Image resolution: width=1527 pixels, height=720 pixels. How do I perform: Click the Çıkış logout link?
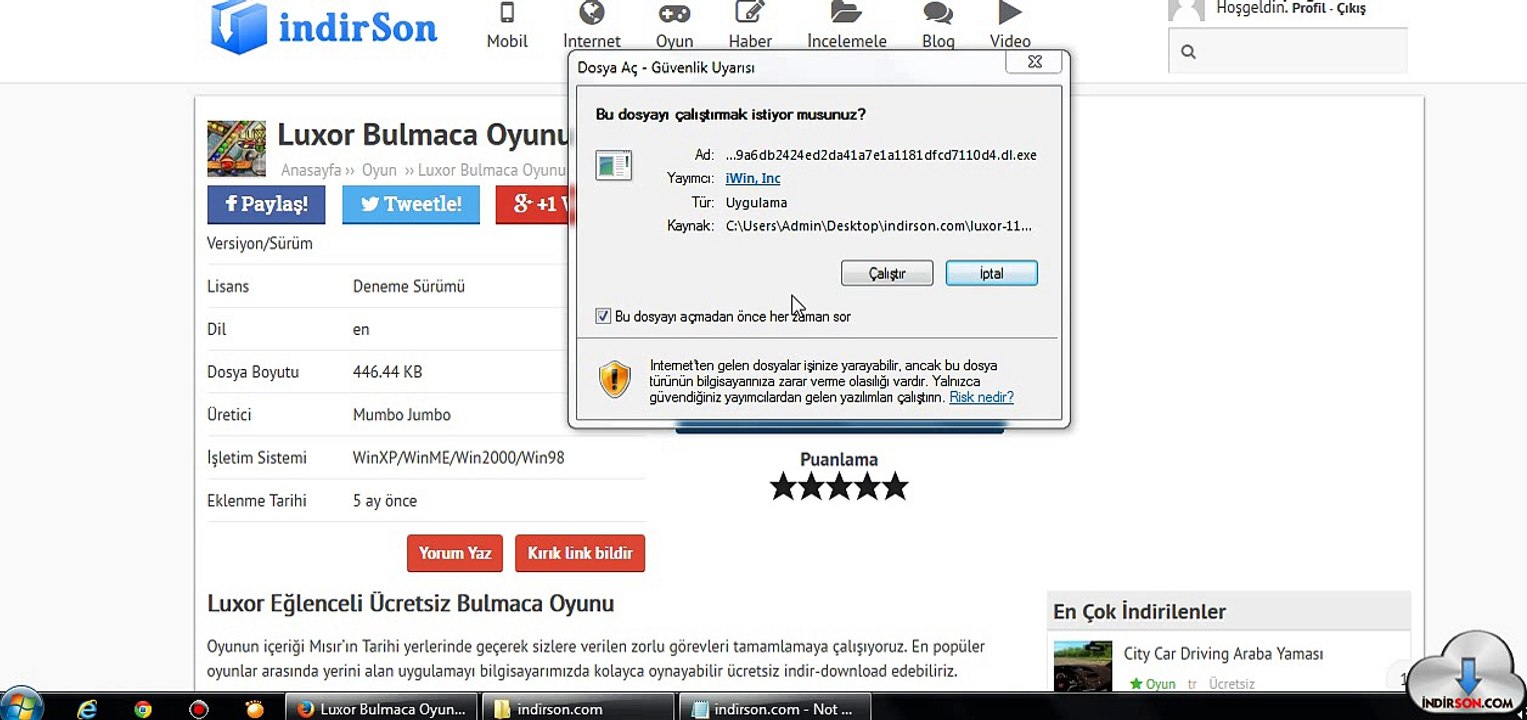(x=1351, y=8)
